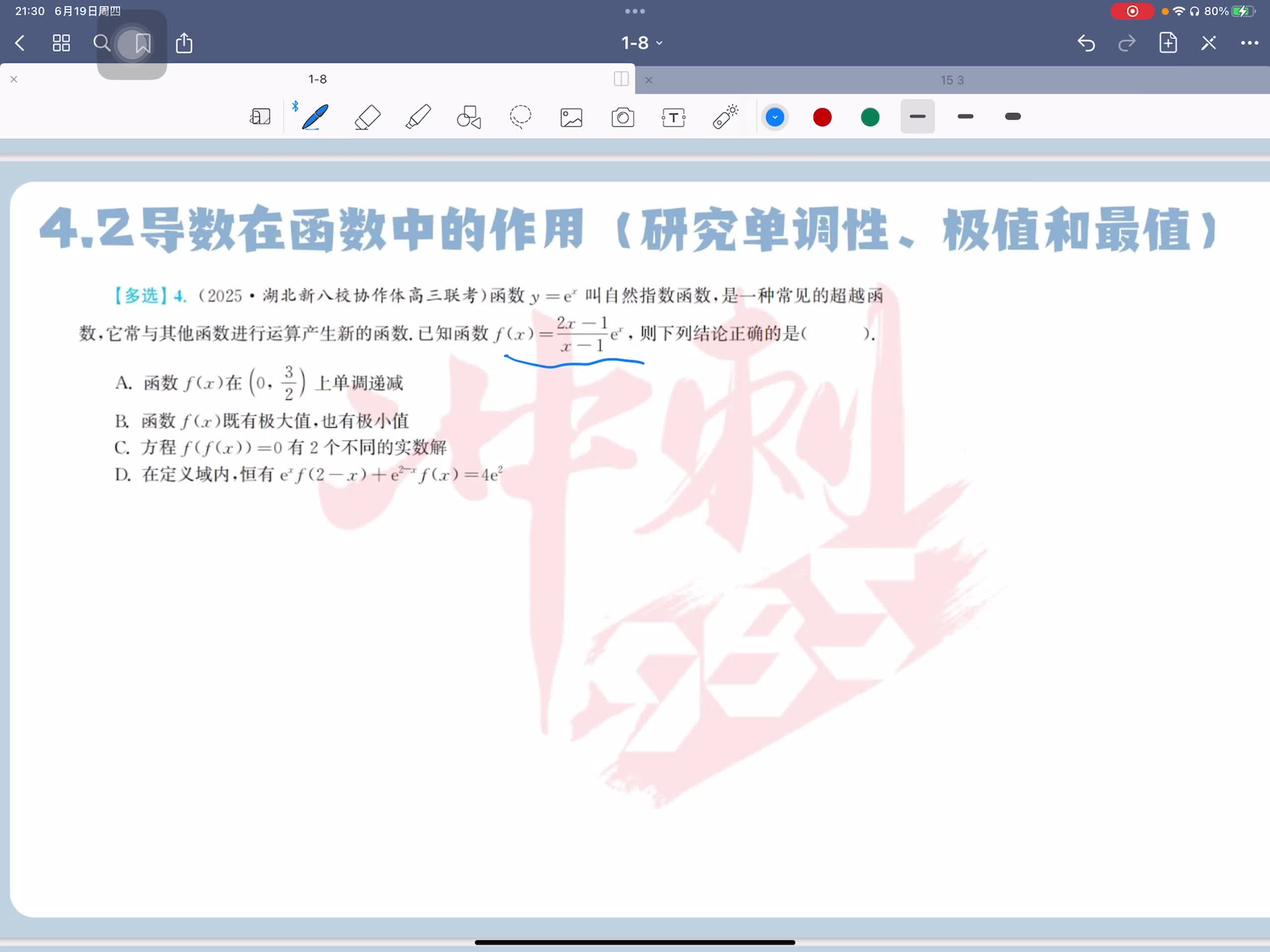The width and height of the screenshot is (1270, 952).
Task: Select the Highlighter tool
Action: pos(418,117)
